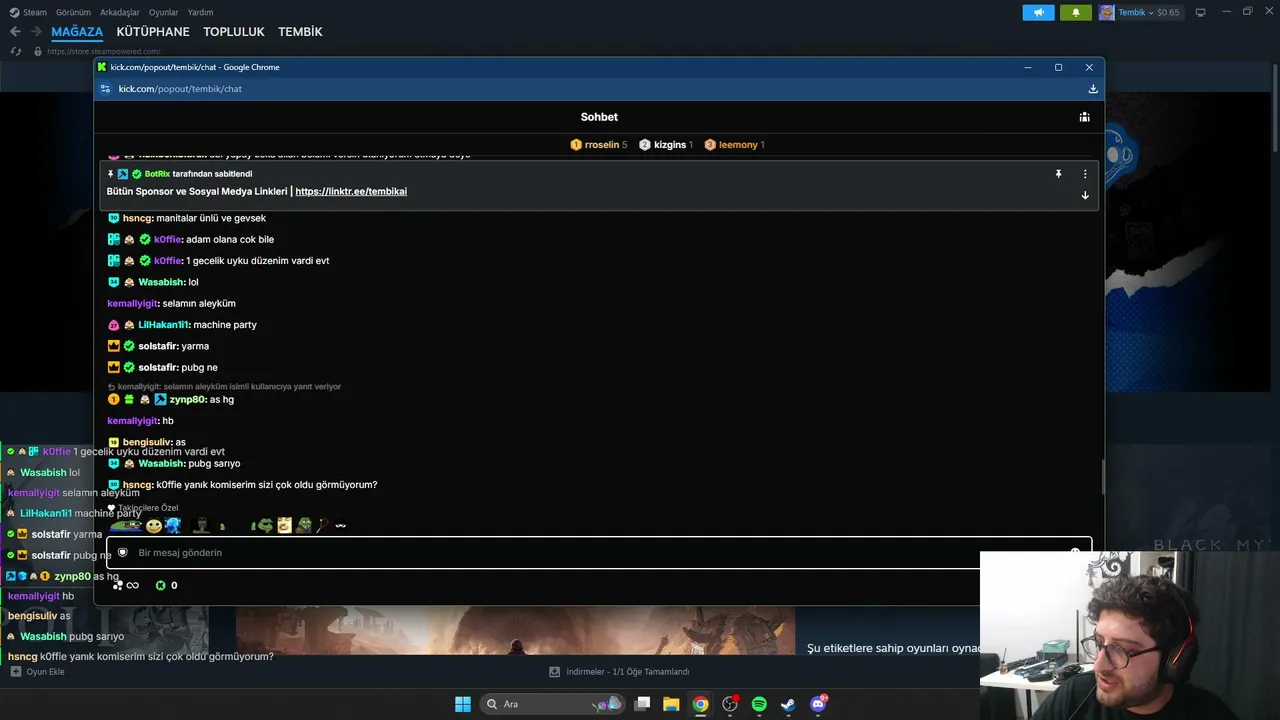Open the Windows Start menu
Screen dimensions: 1280x720
463,704
